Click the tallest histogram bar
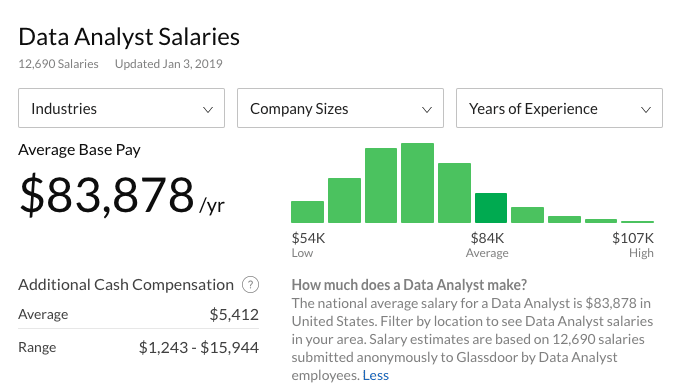Viewport: 687px width, 391px height. tap(418, 183)
